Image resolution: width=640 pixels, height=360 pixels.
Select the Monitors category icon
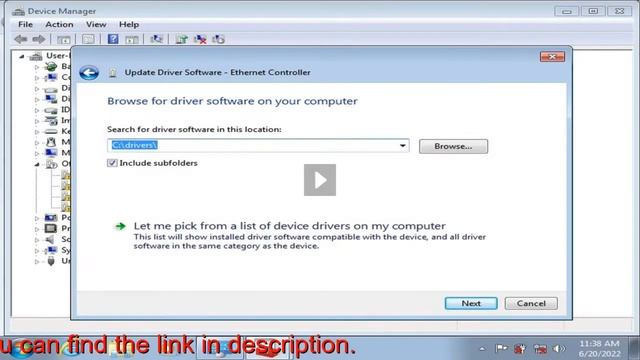point(51,153)
